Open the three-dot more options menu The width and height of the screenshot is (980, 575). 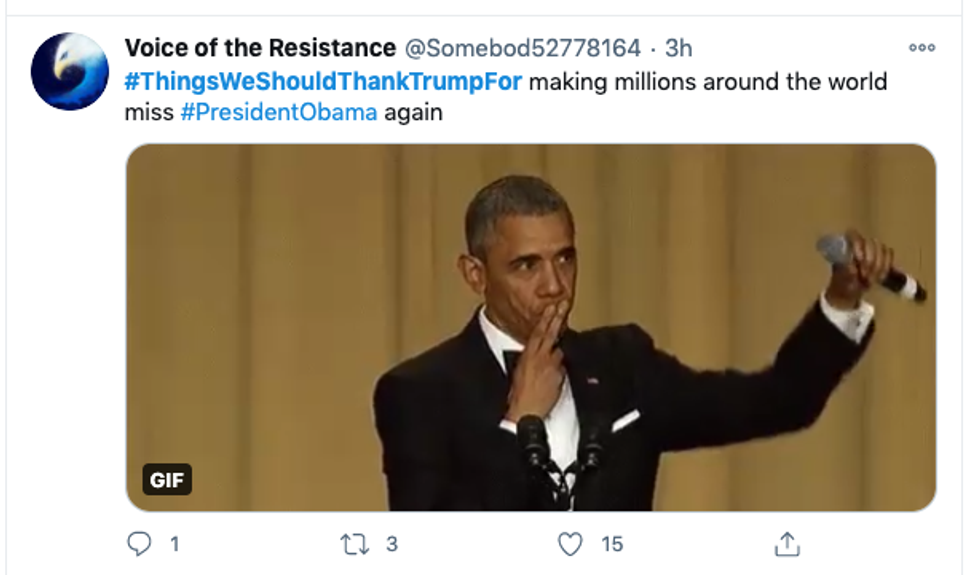point(921,47)
